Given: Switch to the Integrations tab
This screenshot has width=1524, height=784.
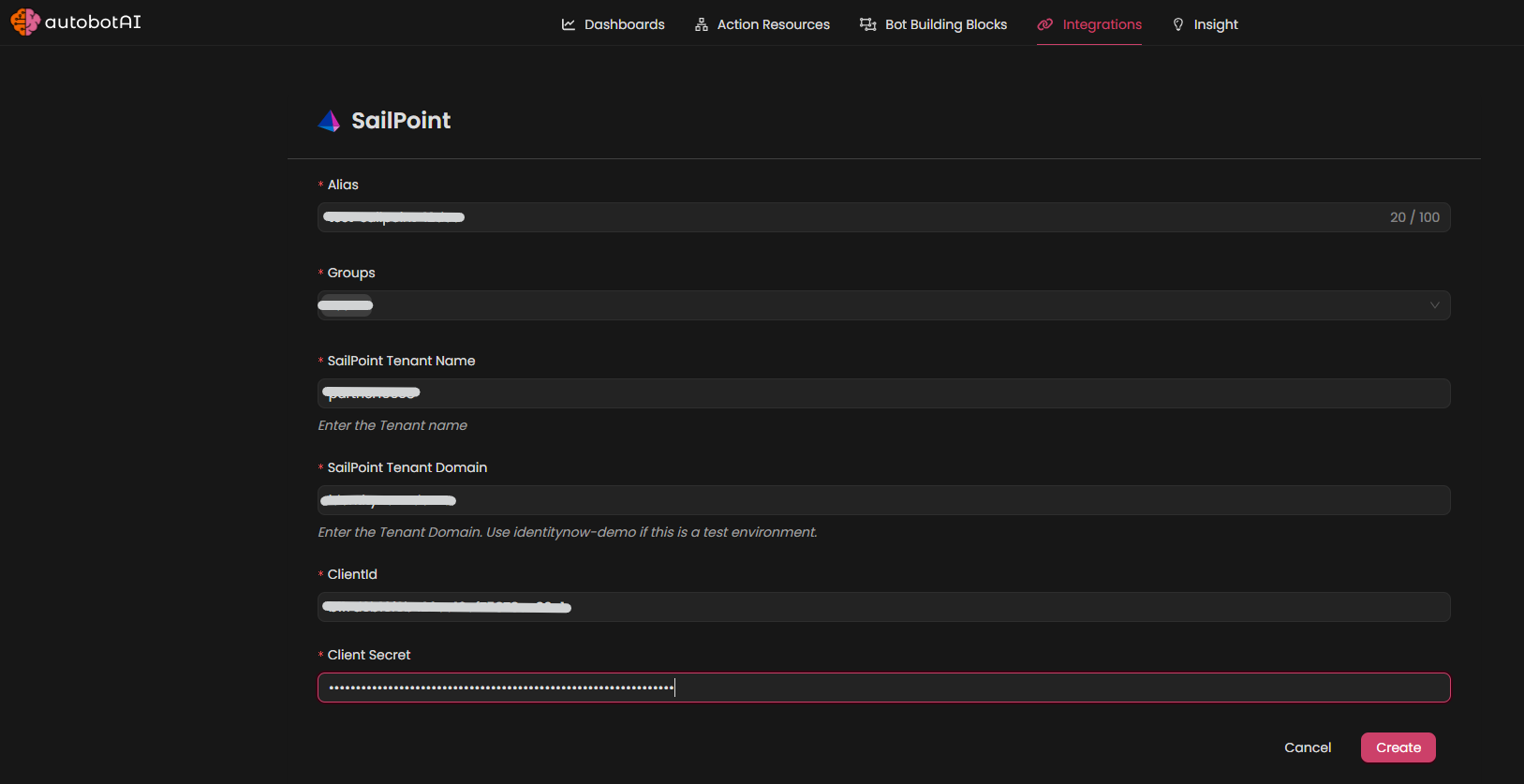Looking at the screenshot, I should click(1089, 24).
